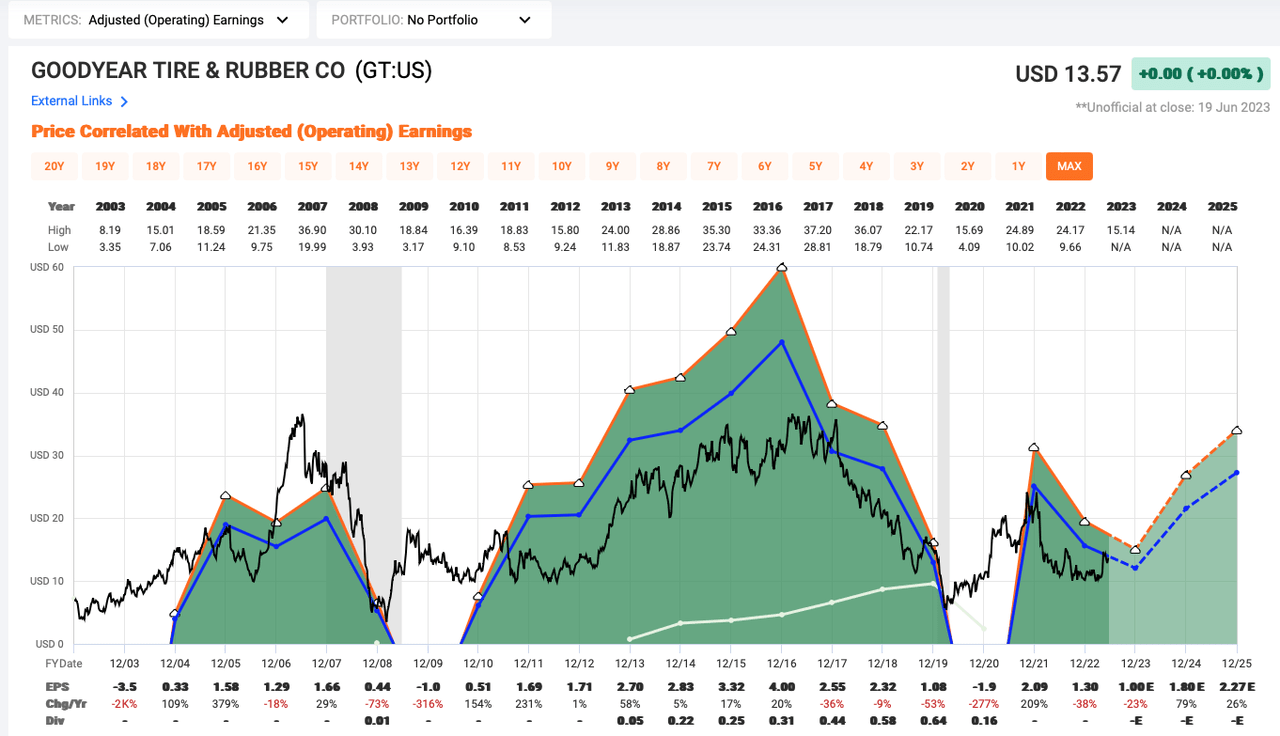Select the 15Y time range
Viewport: 1280px width, 736px height.
click(x=308, y=166)
